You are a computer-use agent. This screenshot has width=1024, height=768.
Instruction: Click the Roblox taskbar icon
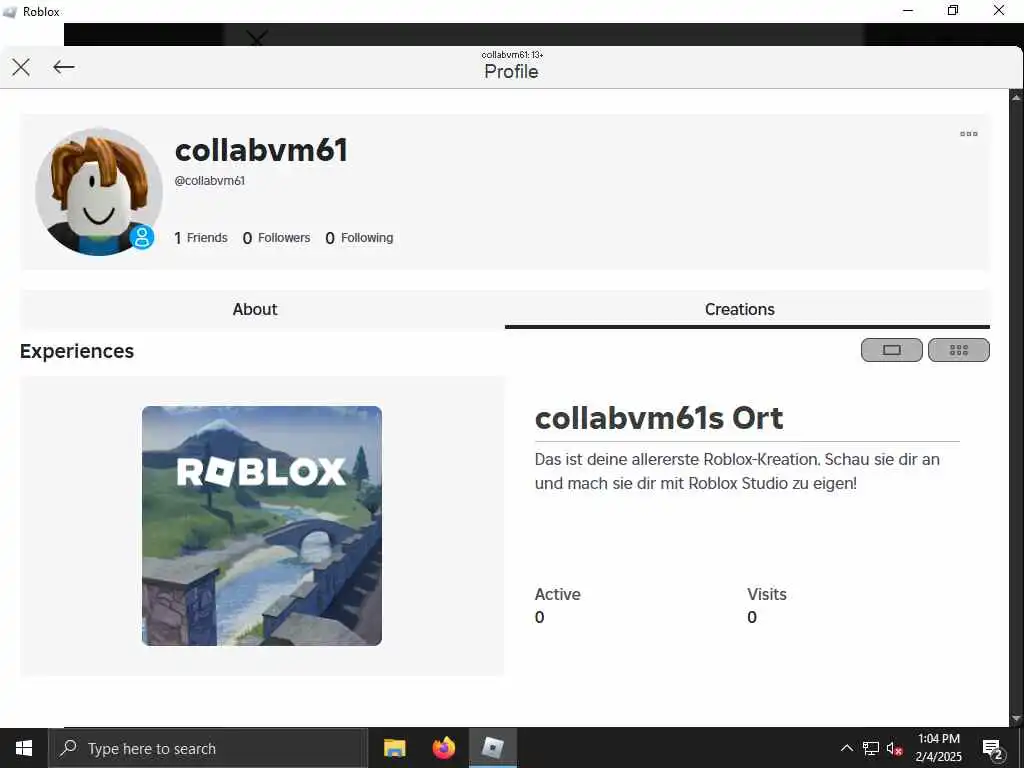pyautogui.click(x=493, y=748)
